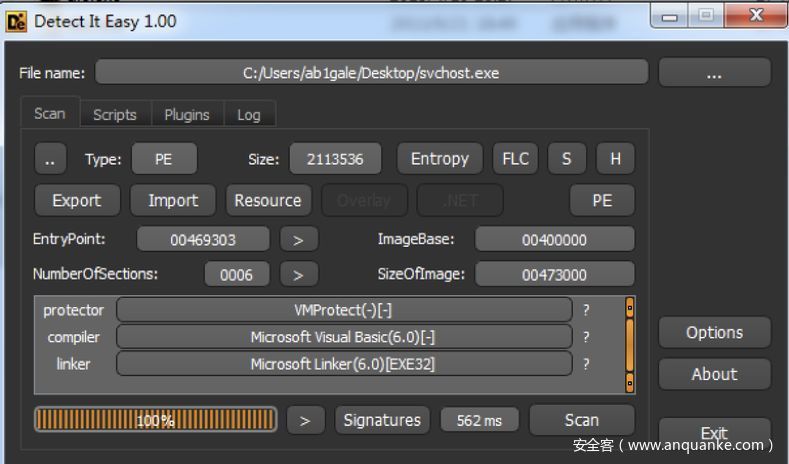
Task: Show the Entropy analysis
Action: click(439, 159)
